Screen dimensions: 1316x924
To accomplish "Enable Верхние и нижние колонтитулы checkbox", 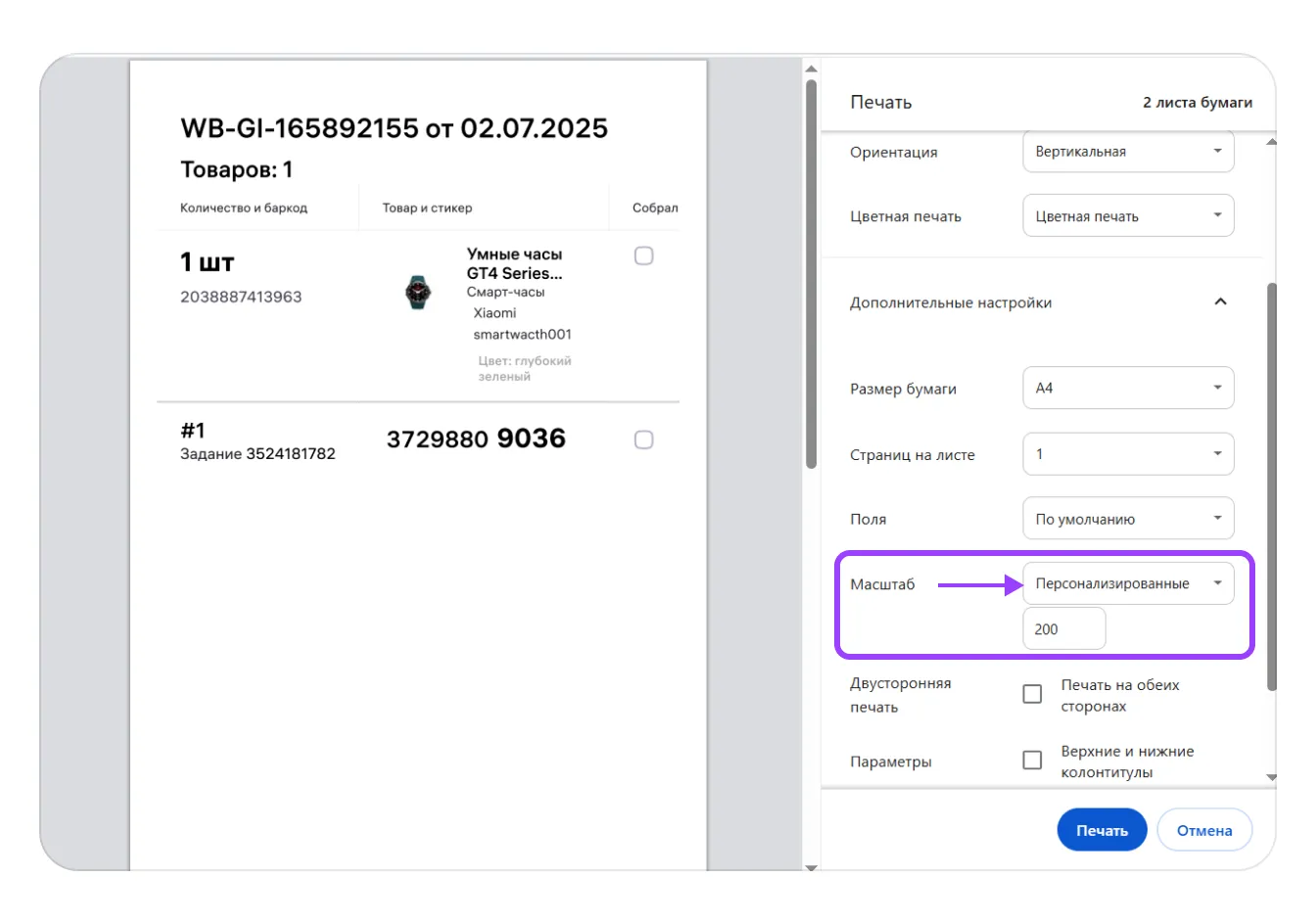I will click(x=1032, y=761).
